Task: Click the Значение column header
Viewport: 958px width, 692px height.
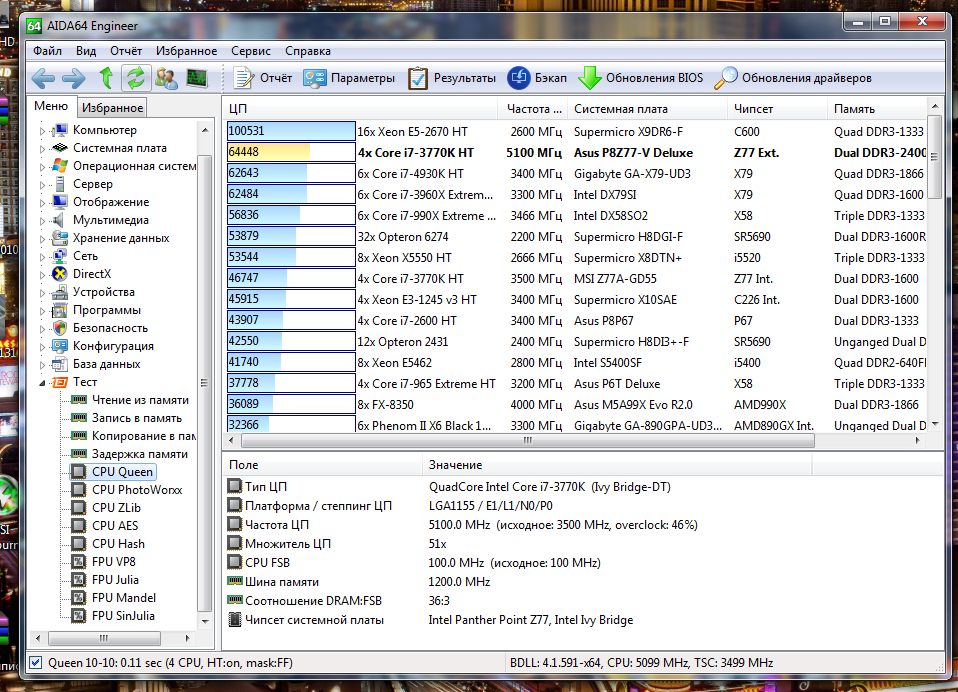Action: pyautogui.click(x=617, y=465)
